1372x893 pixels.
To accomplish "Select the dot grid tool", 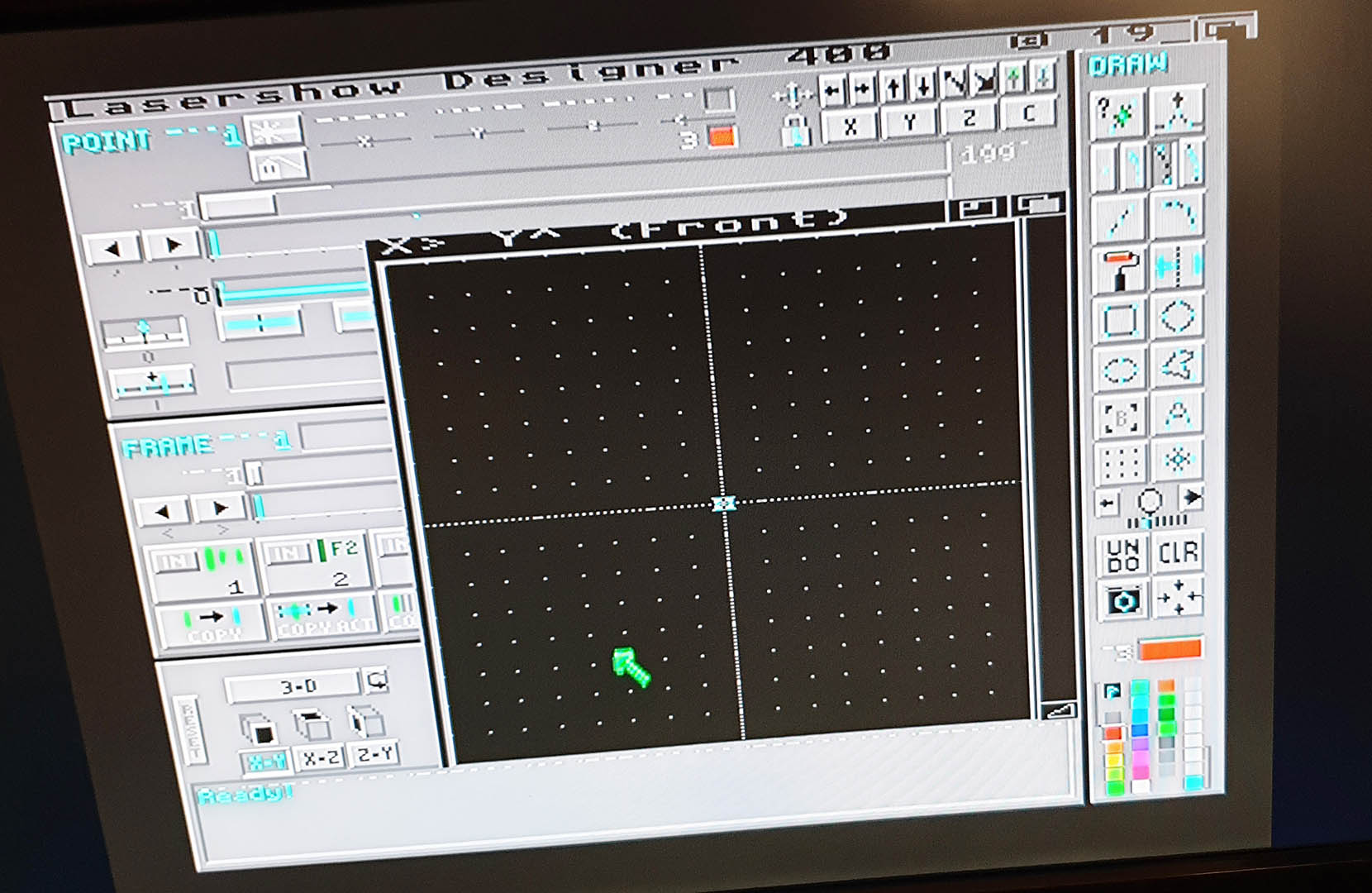I will click(x=1122, y=463).
